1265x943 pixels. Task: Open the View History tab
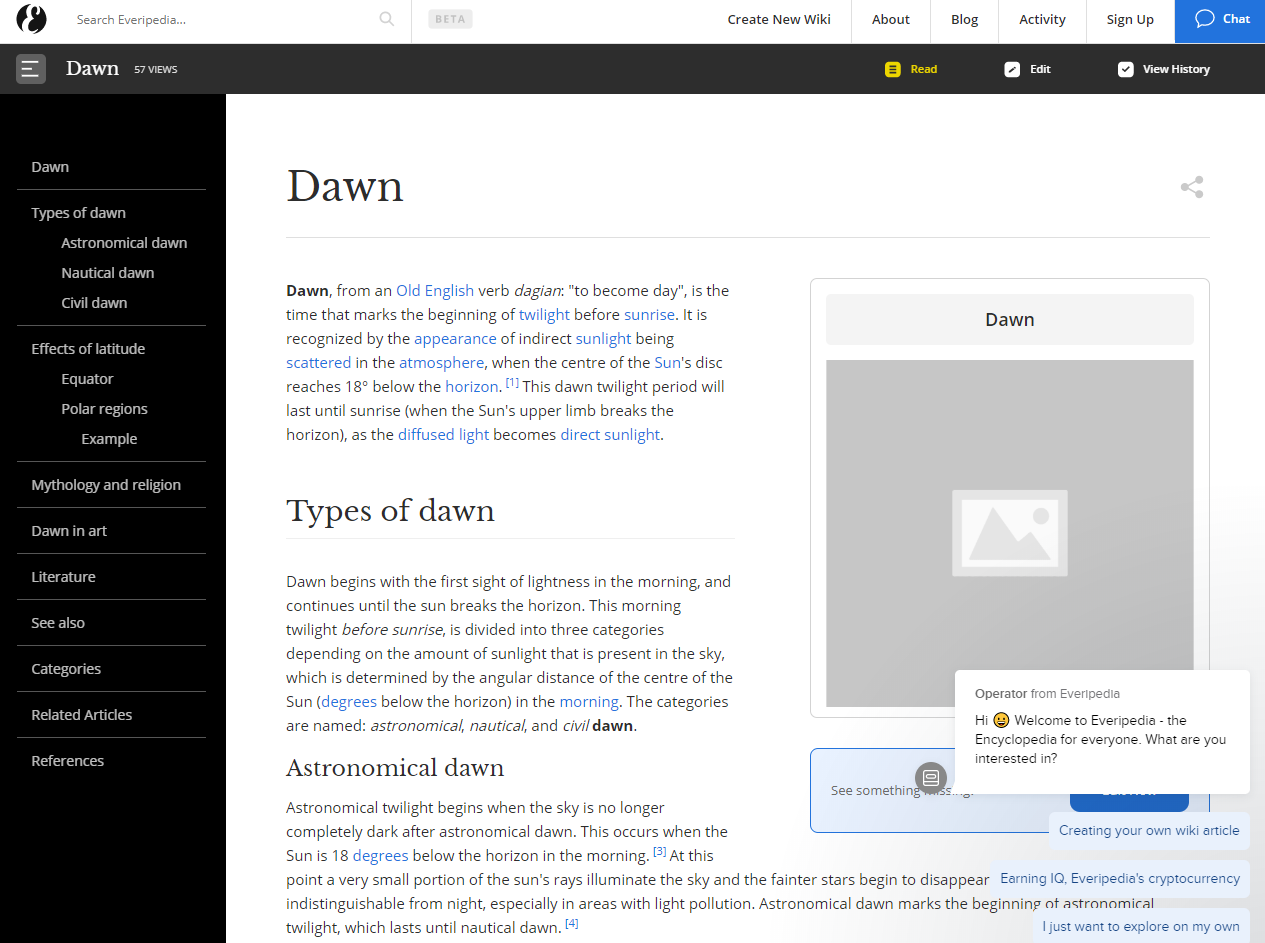[x=1164, y=69]
